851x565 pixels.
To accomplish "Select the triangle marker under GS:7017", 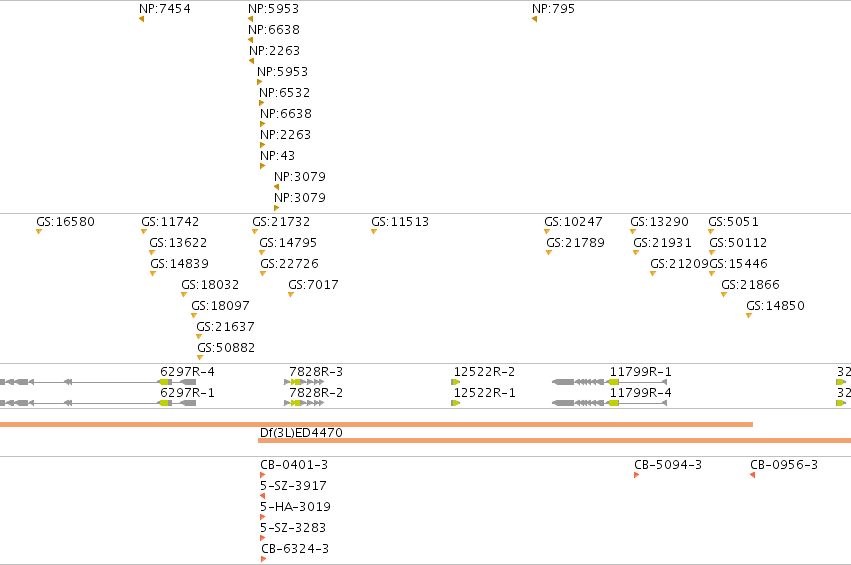I will 291,295.
